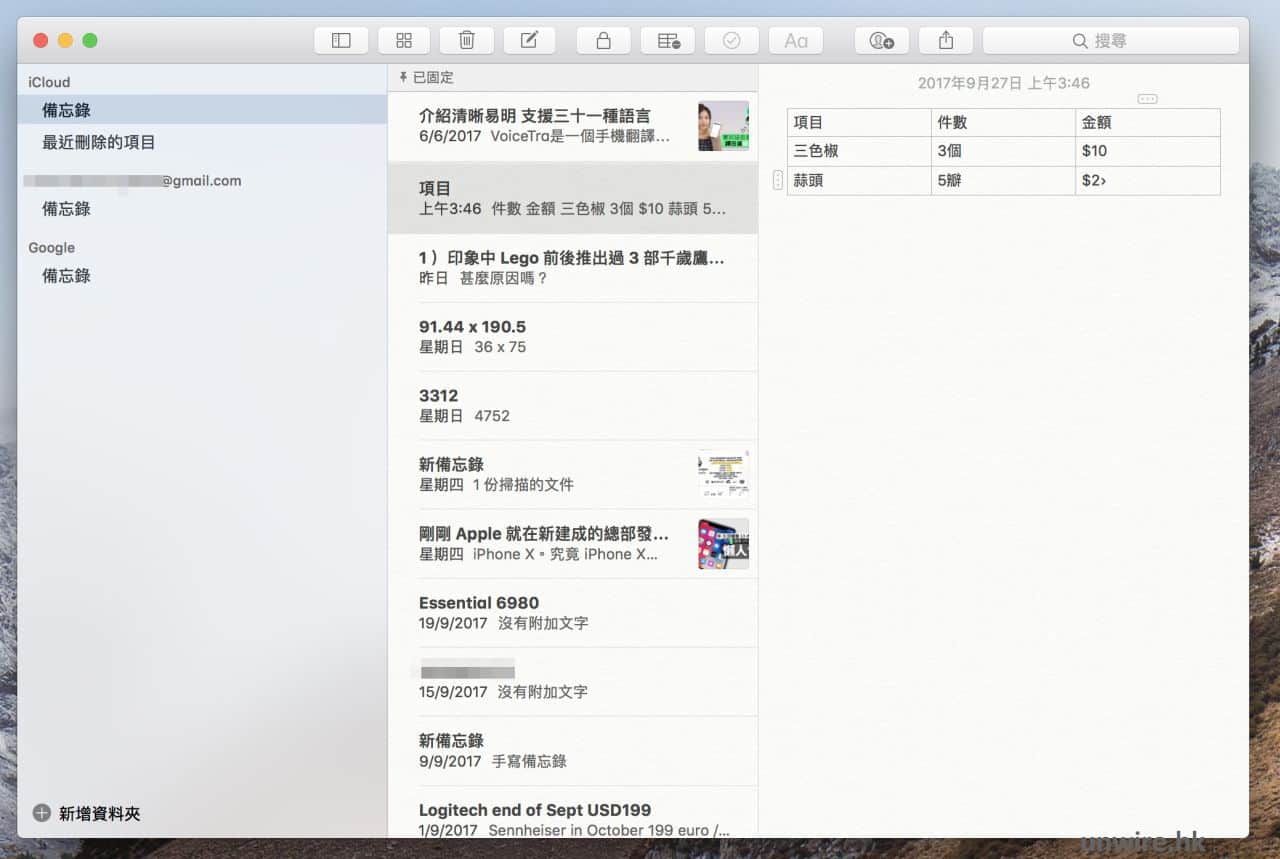1280x859 pixels.
Task: Switch to attachments grid browser view
Action: tap(404, 41)
